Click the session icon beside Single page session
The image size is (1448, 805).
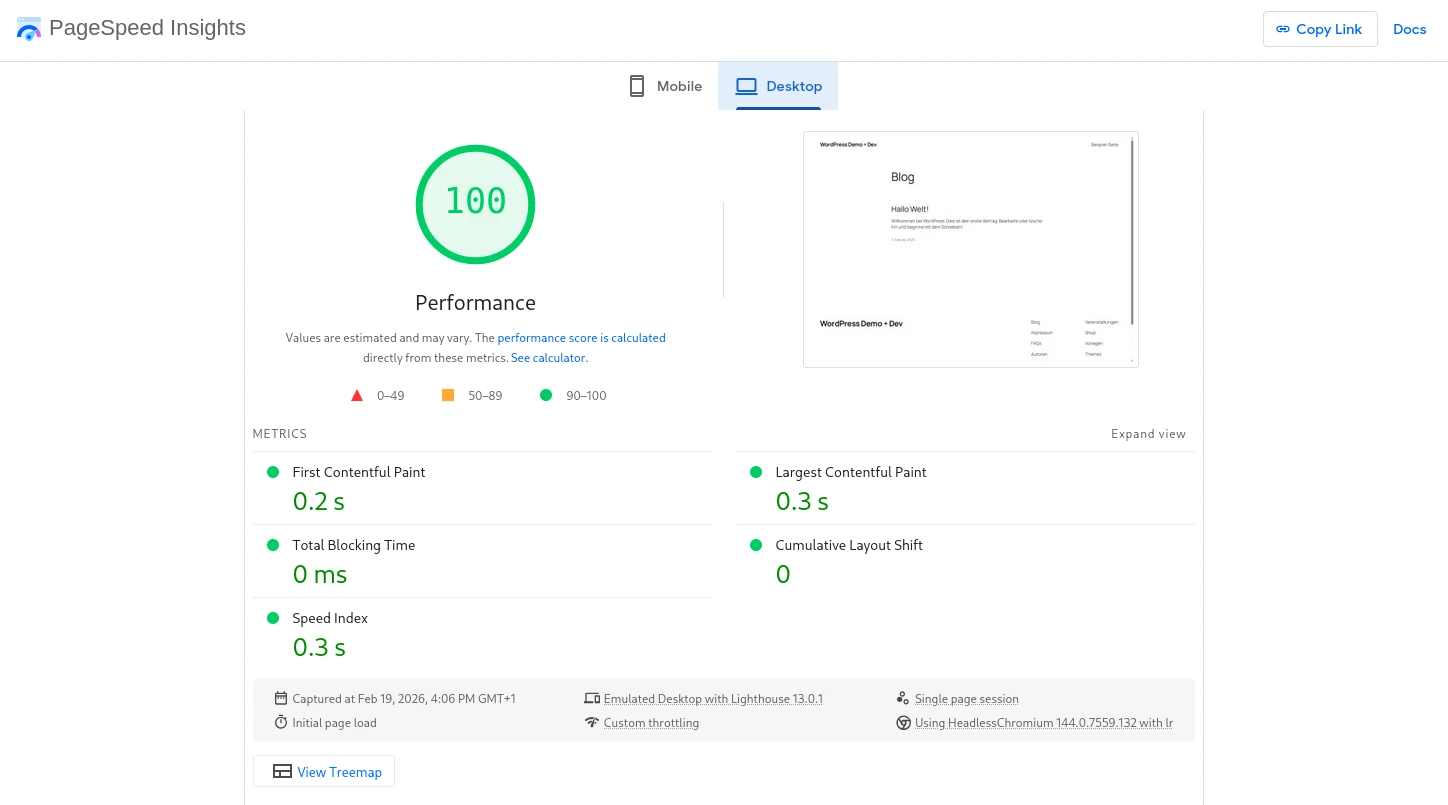point(902,698)
